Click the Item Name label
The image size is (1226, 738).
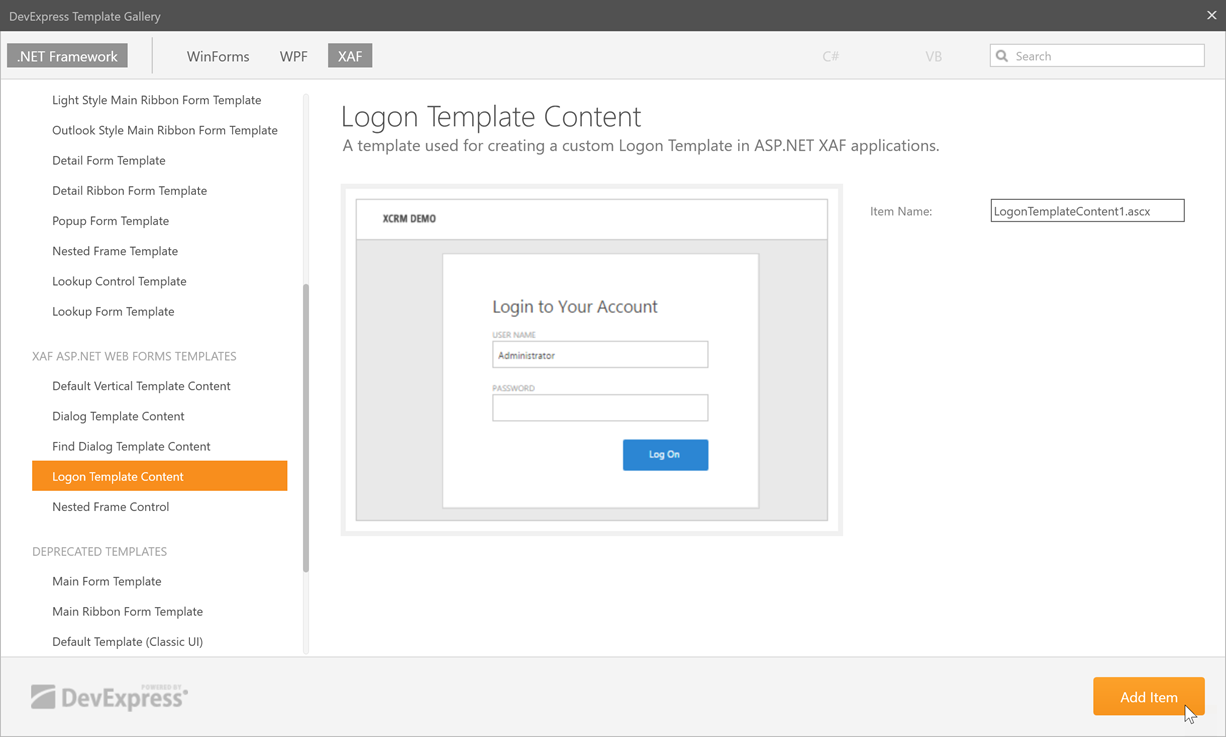point(901,211)
